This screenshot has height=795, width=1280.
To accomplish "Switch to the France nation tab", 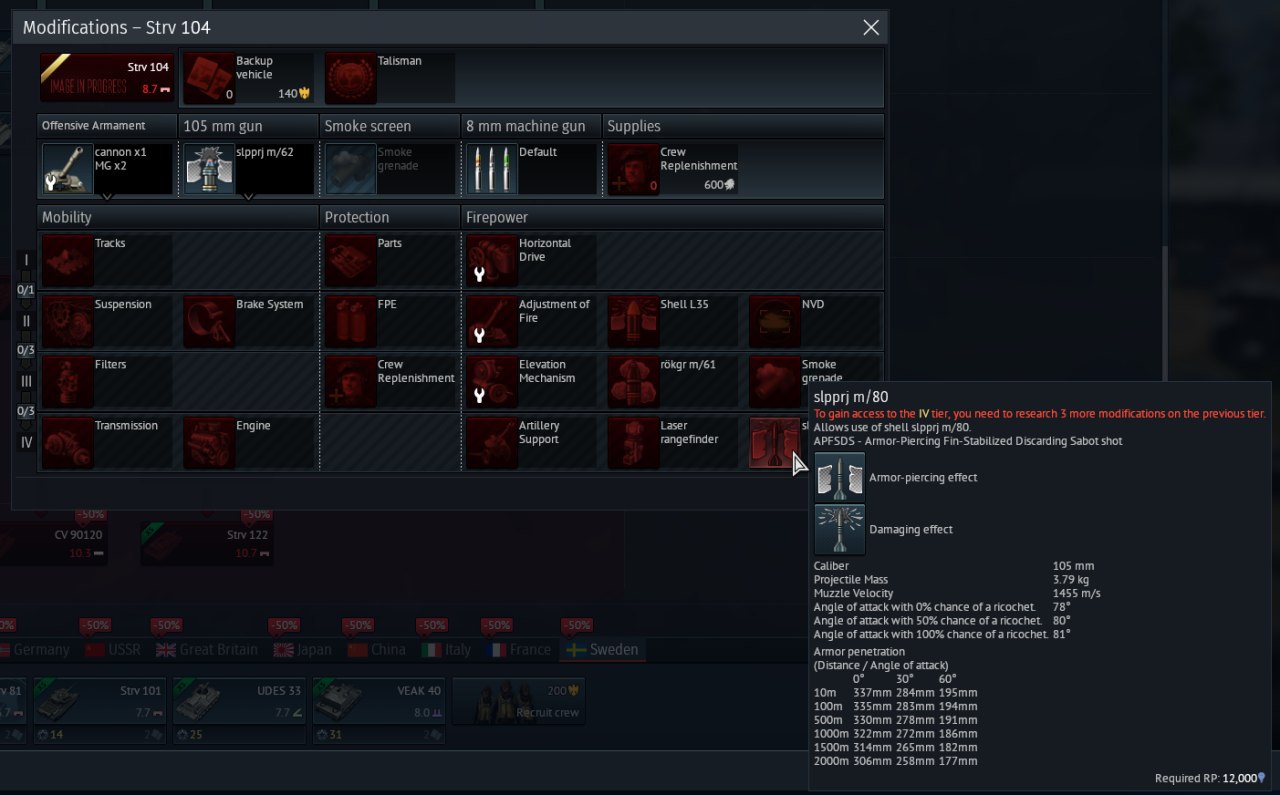I will pyautogui.click(x=519, y=650).
